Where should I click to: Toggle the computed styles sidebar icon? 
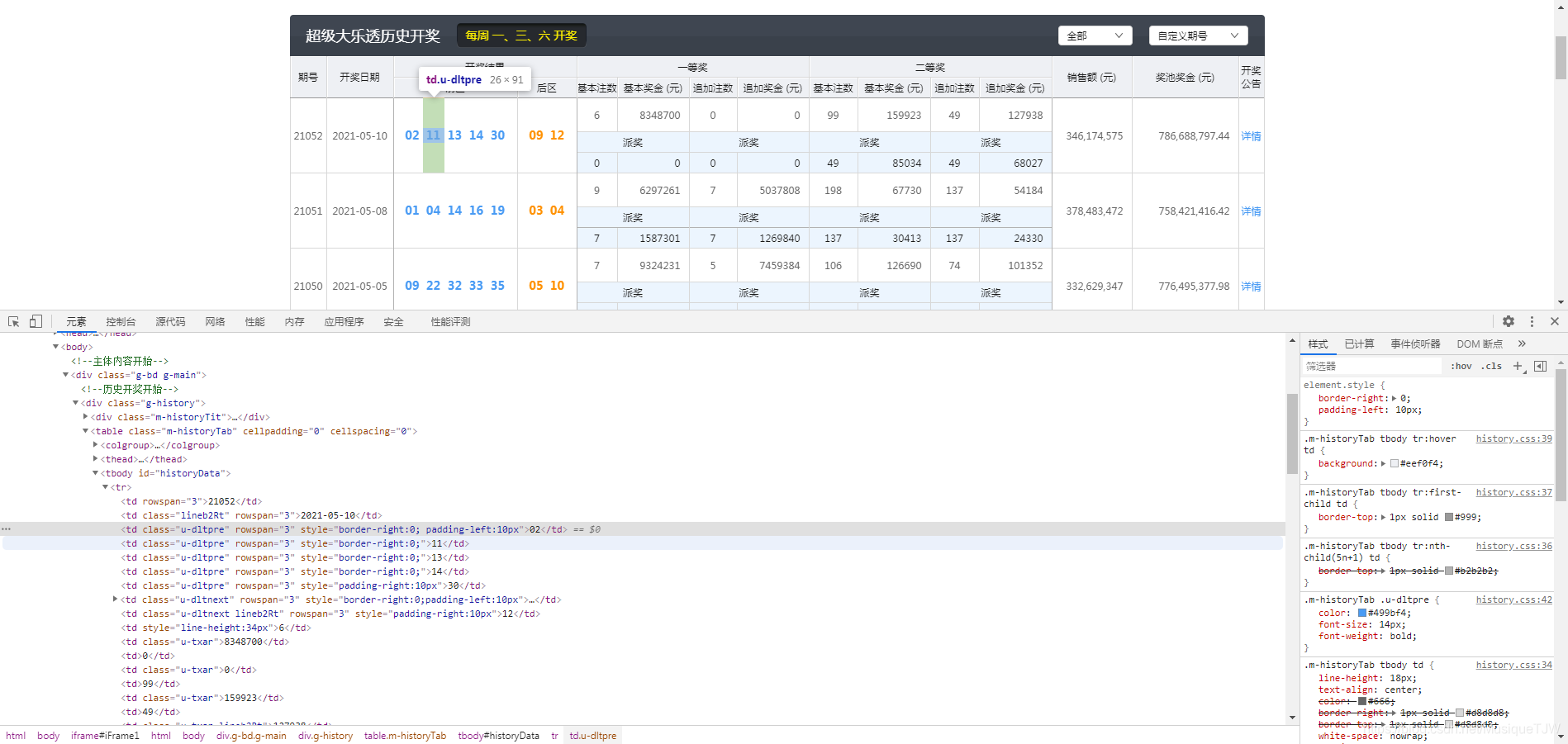point(1540,366)
